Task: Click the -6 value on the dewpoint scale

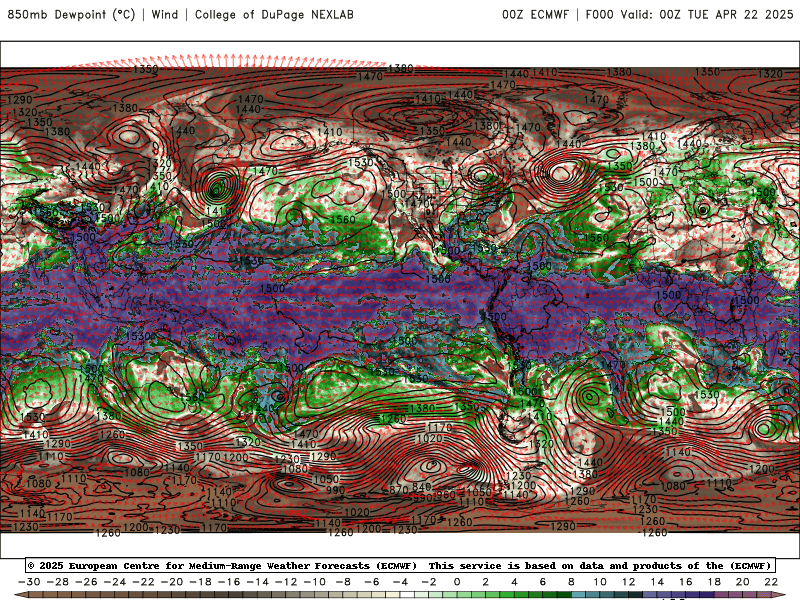Action: (371, 582)
